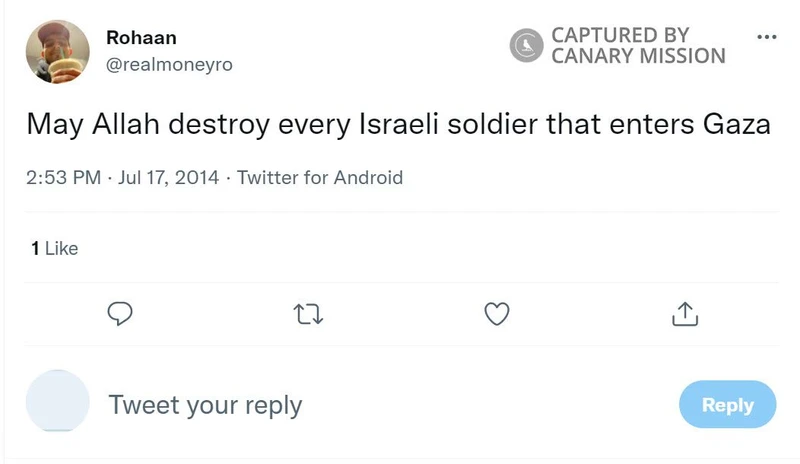Click Rohaan's profile avatar picture
800x464 pixels.
[x=57, y=51]
